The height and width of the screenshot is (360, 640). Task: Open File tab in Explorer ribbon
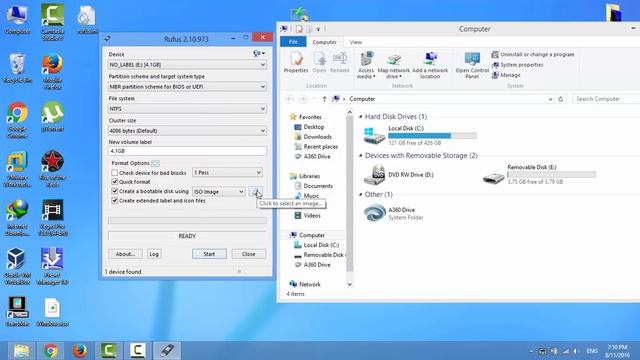293,42
